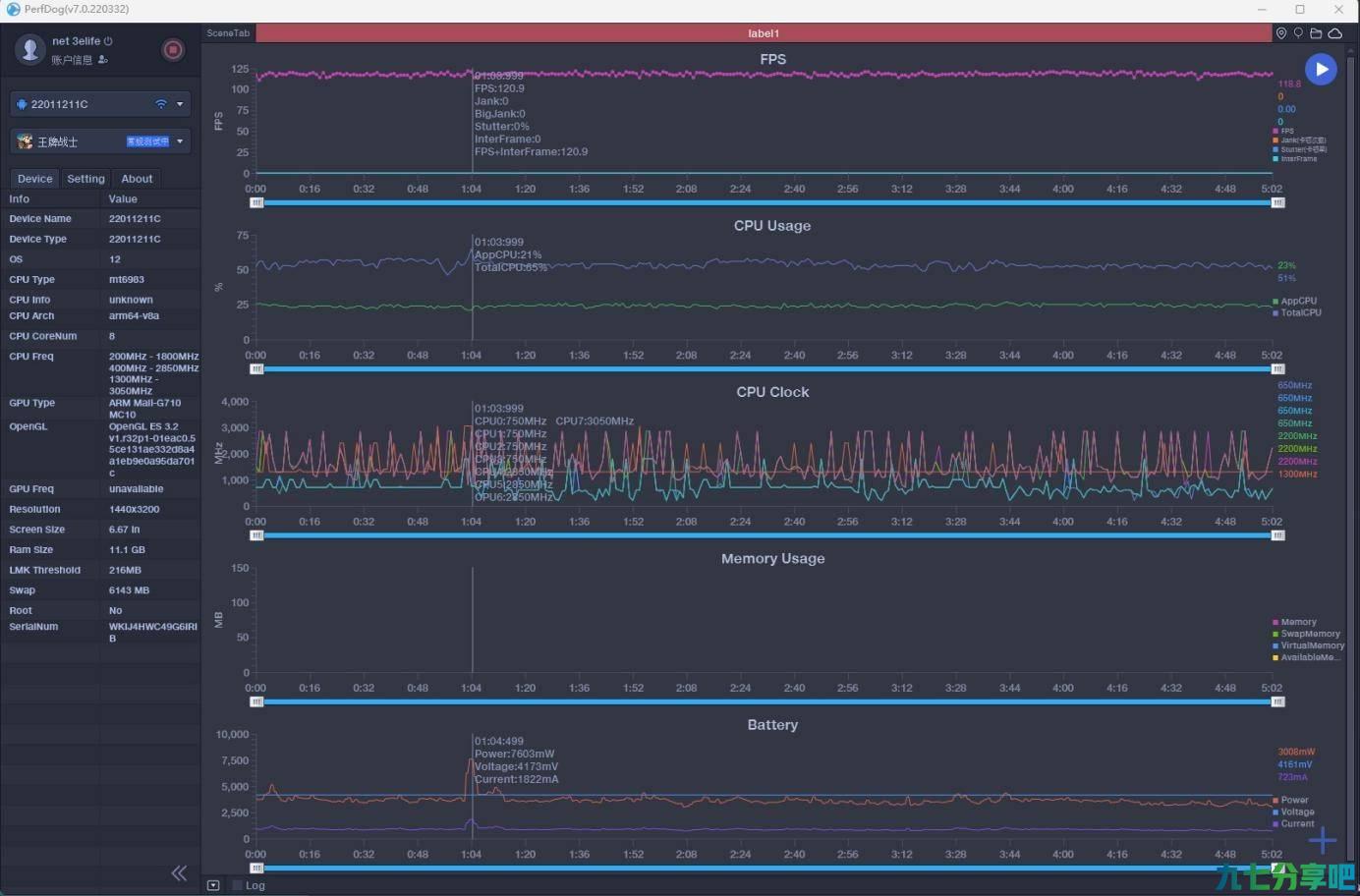Click the Android icon beside 22011211C
The width and height of the screenshot is (1360, 896).
click(x=22, y=104)
